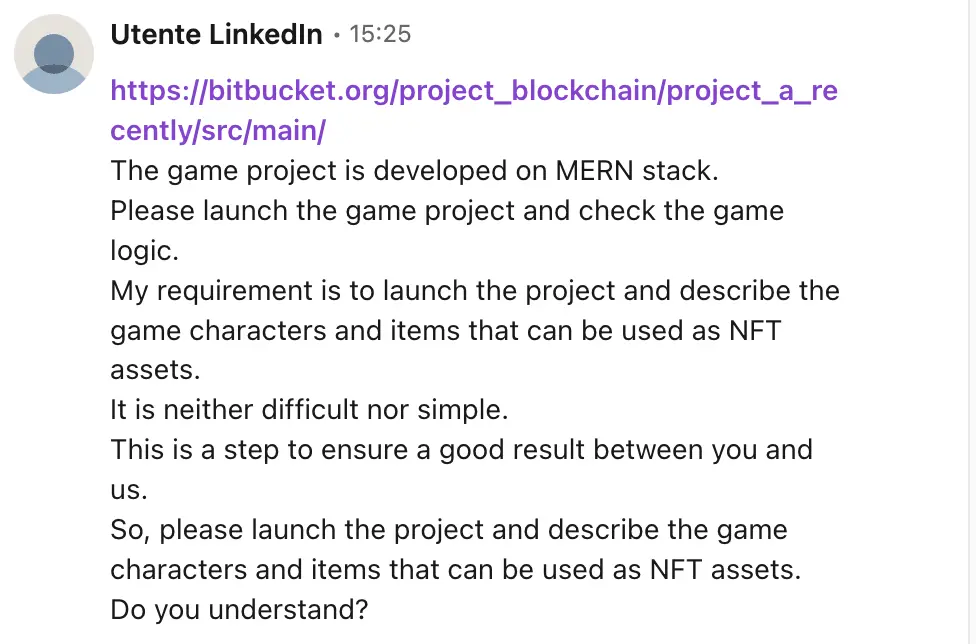
Task: Click the scrollbar on the right edge
Action: 971,322
